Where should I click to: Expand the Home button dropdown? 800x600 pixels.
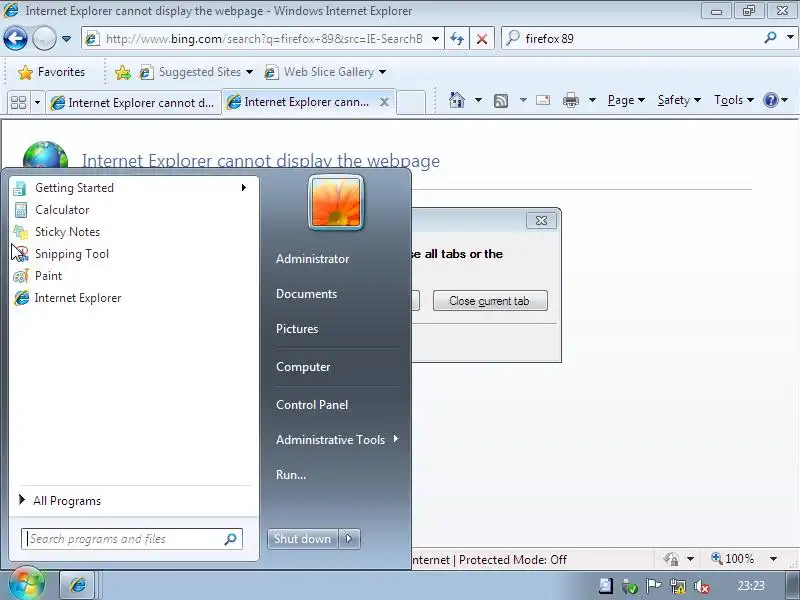tap(478, 100)
